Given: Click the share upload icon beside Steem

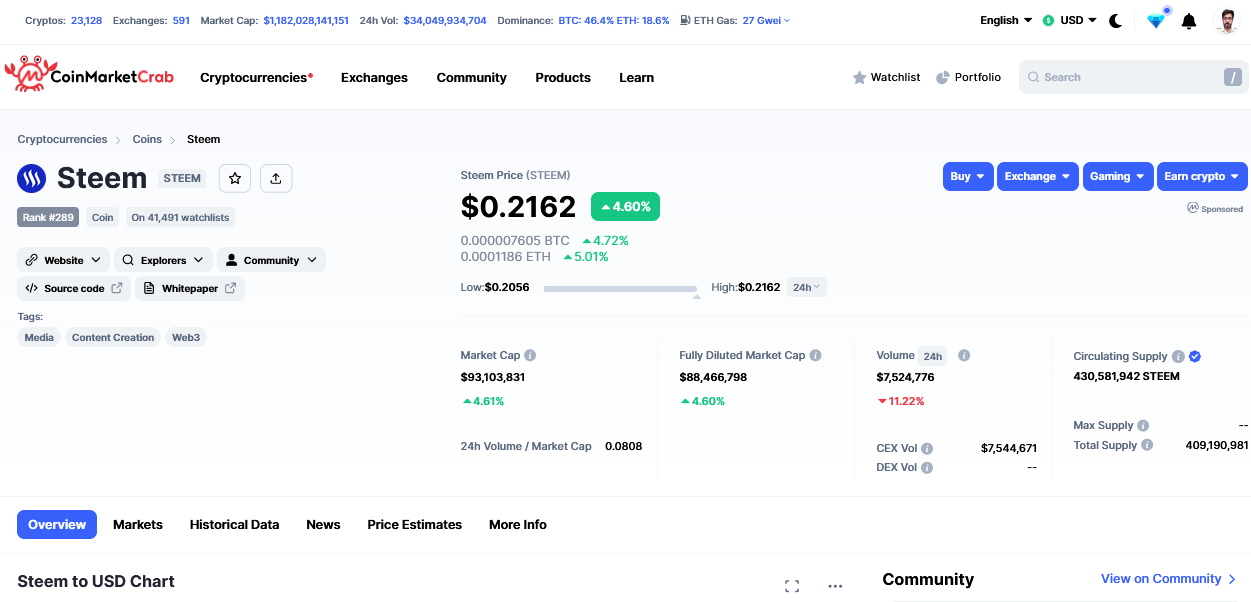Looking at the screenshot, I should (276, 178).
